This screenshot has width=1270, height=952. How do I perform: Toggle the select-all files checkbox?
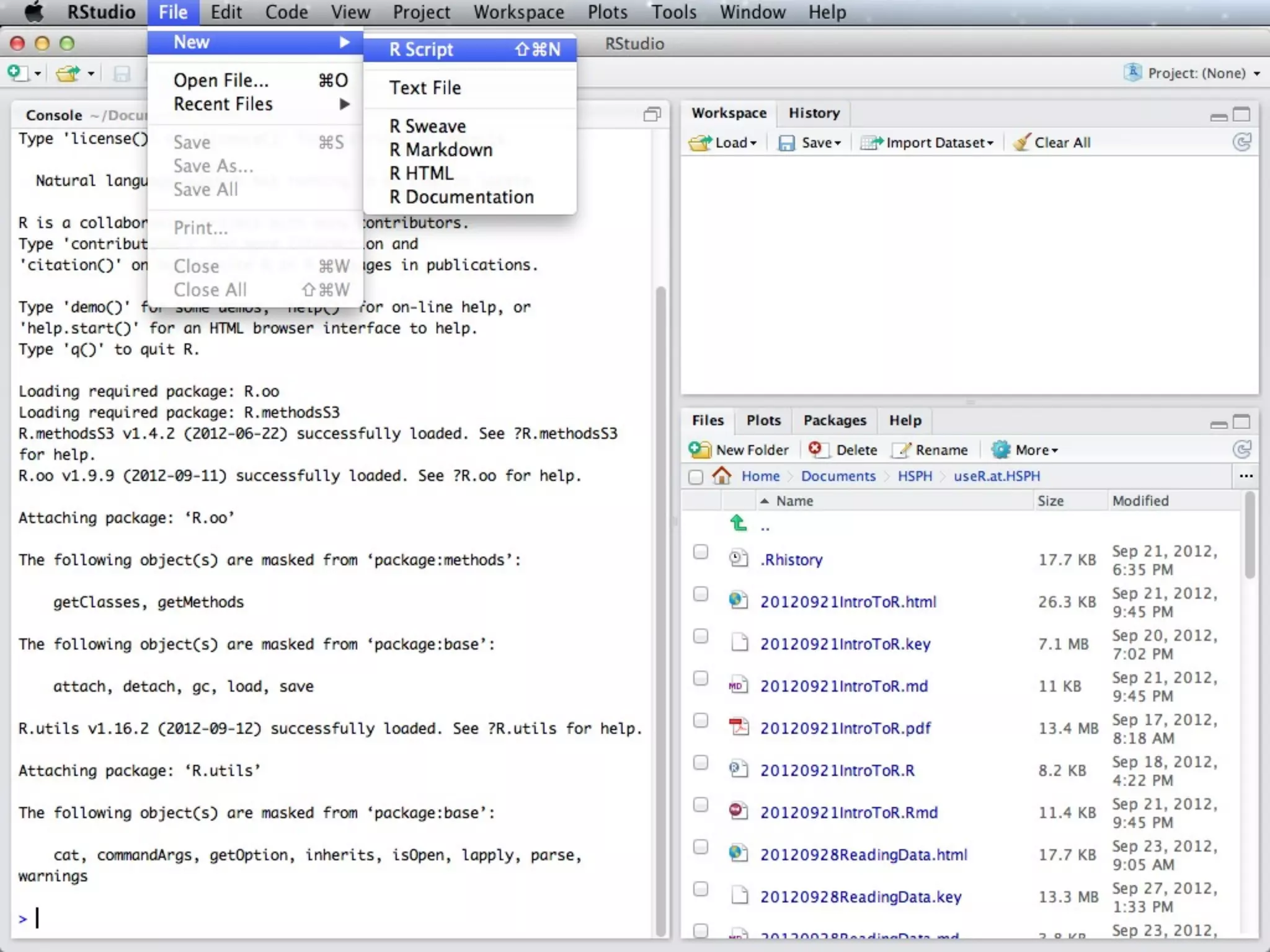tap(696, 477)
